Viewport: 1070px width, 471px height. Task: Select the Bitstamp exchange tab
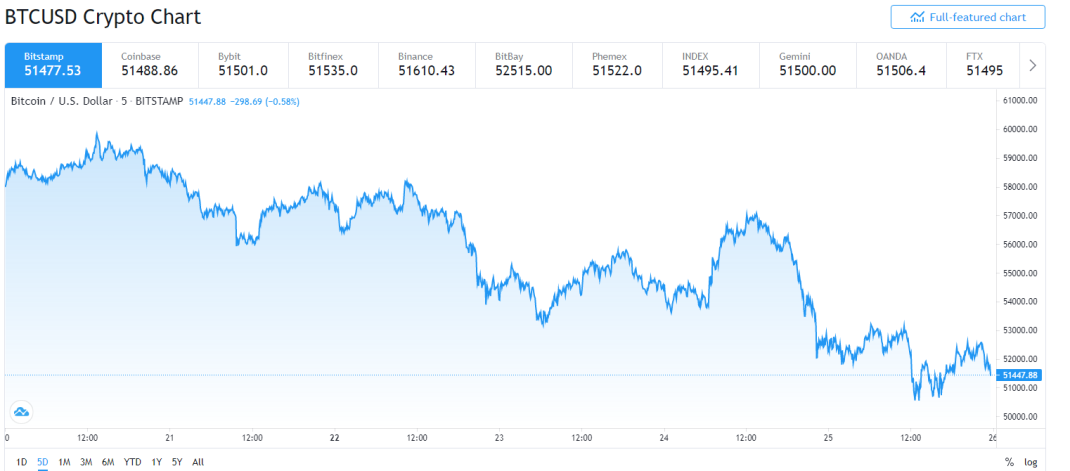[53, 65]
